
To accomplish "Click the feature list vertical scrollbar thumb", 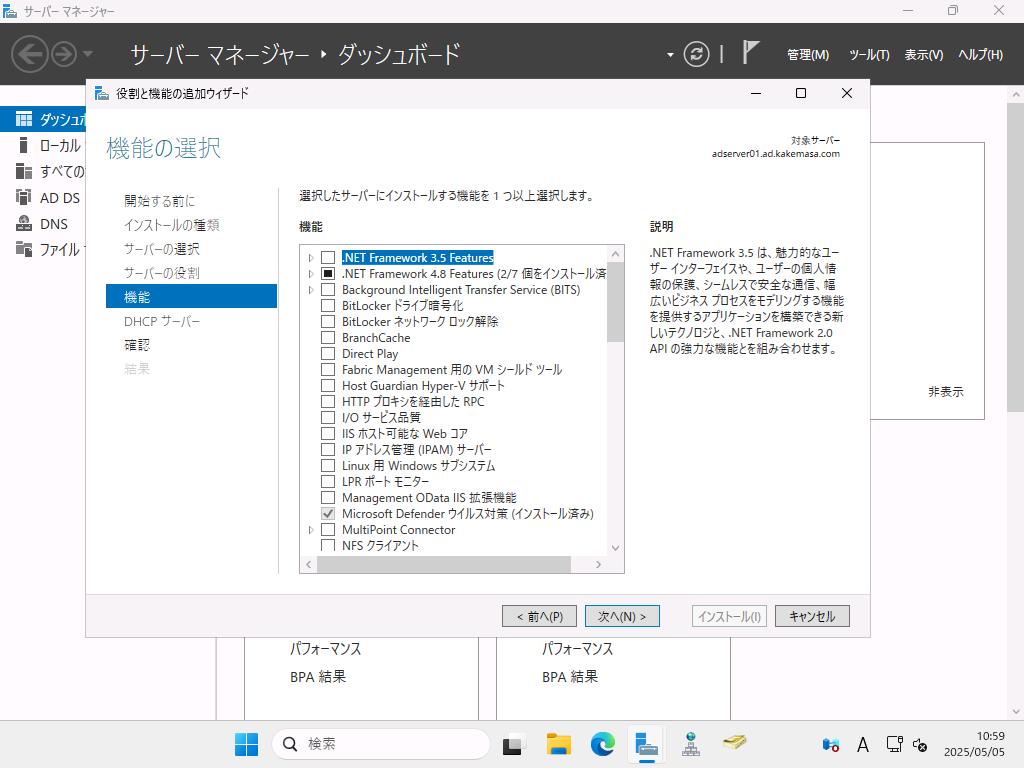I will pos(615,302).
